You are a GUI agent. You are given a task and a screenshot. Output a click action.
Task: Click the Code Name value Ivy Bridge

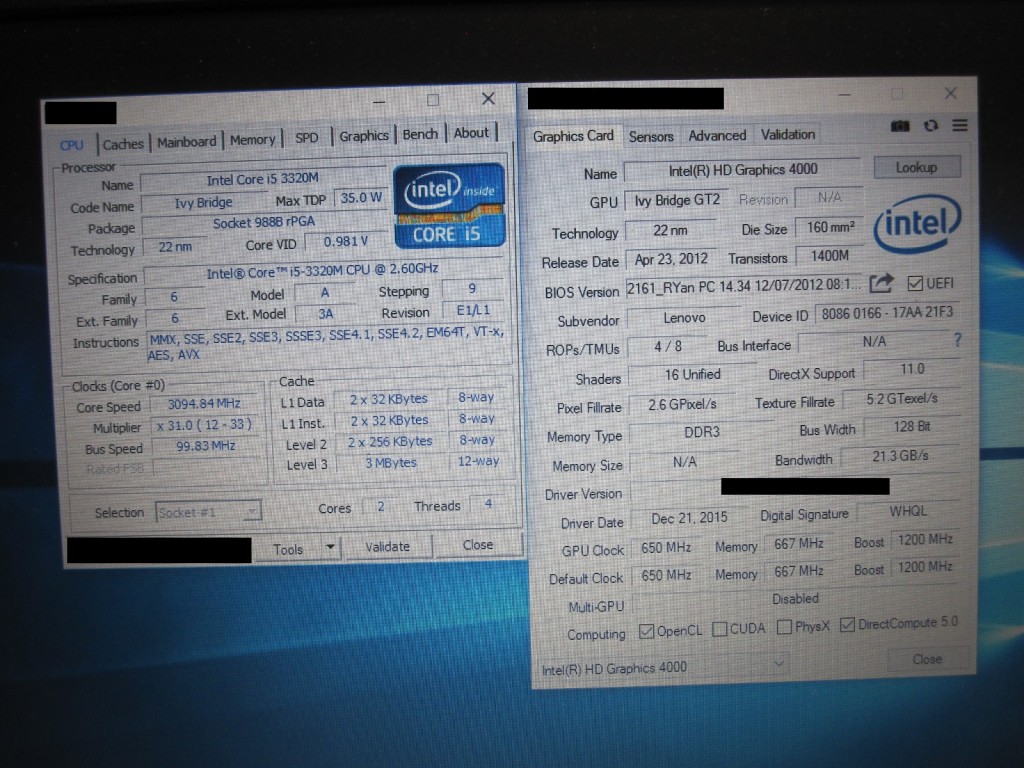203,203
